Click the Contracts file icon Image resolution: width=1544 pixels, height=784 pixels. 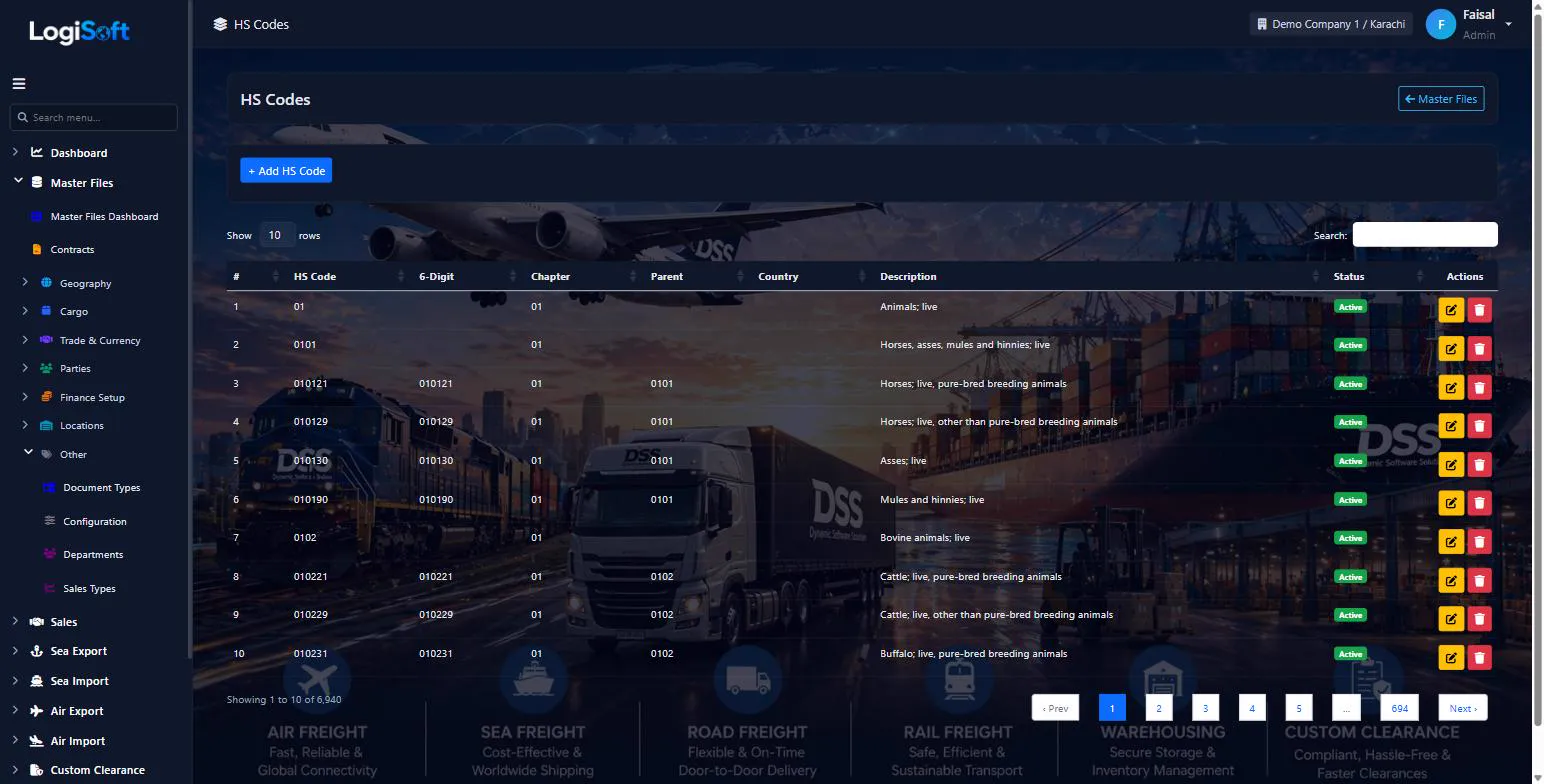pos(37,249)
